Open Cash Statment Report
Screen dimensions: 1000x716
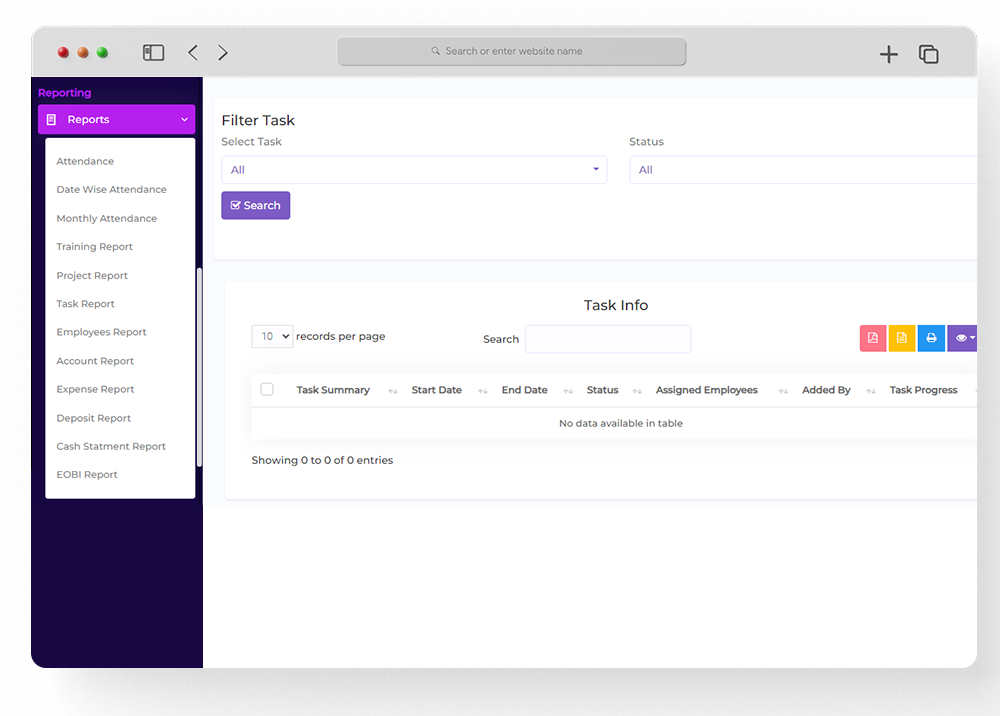111,446
